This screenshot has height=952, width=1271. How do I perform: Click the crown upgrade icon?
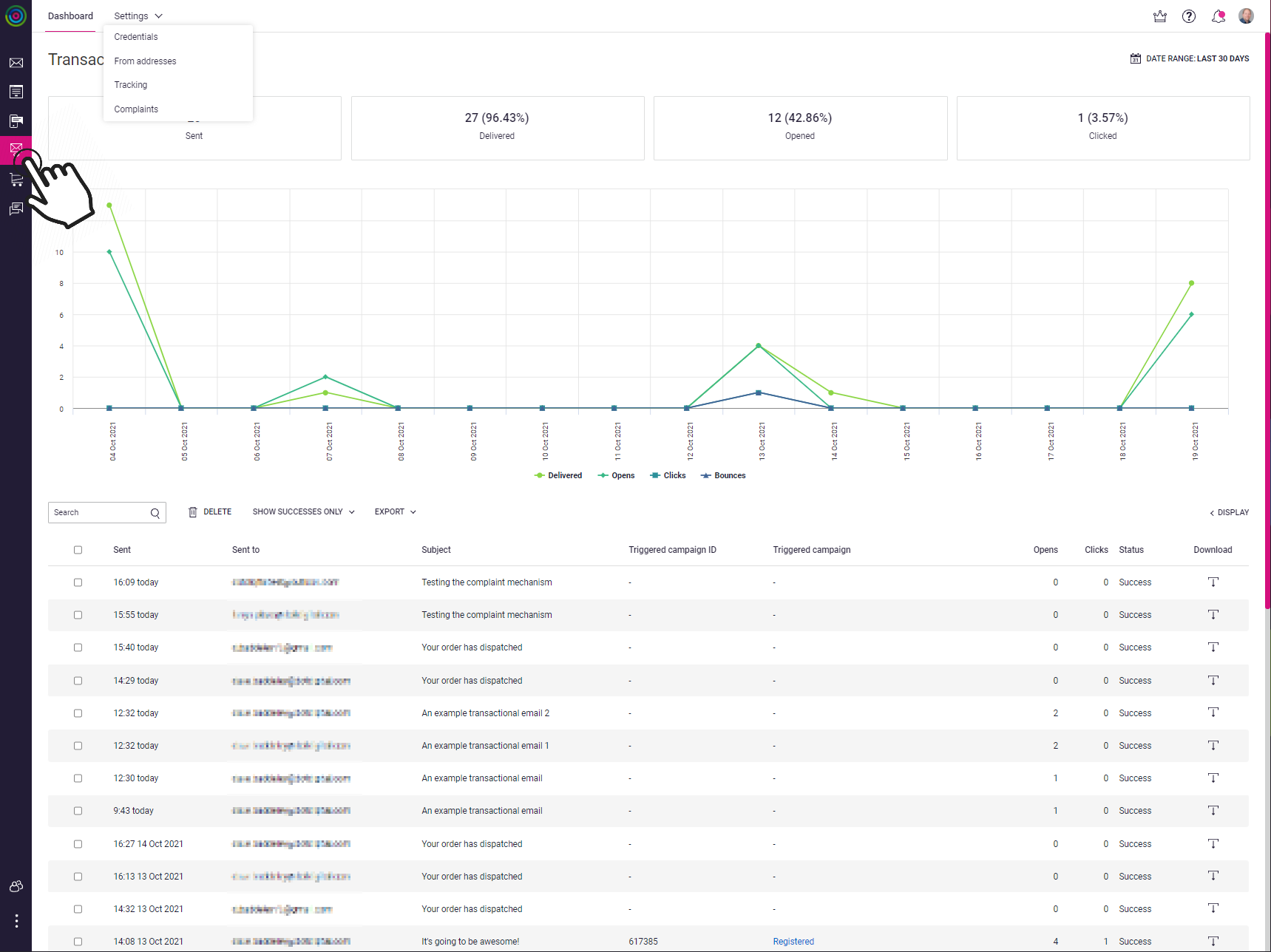(1160, 16)
